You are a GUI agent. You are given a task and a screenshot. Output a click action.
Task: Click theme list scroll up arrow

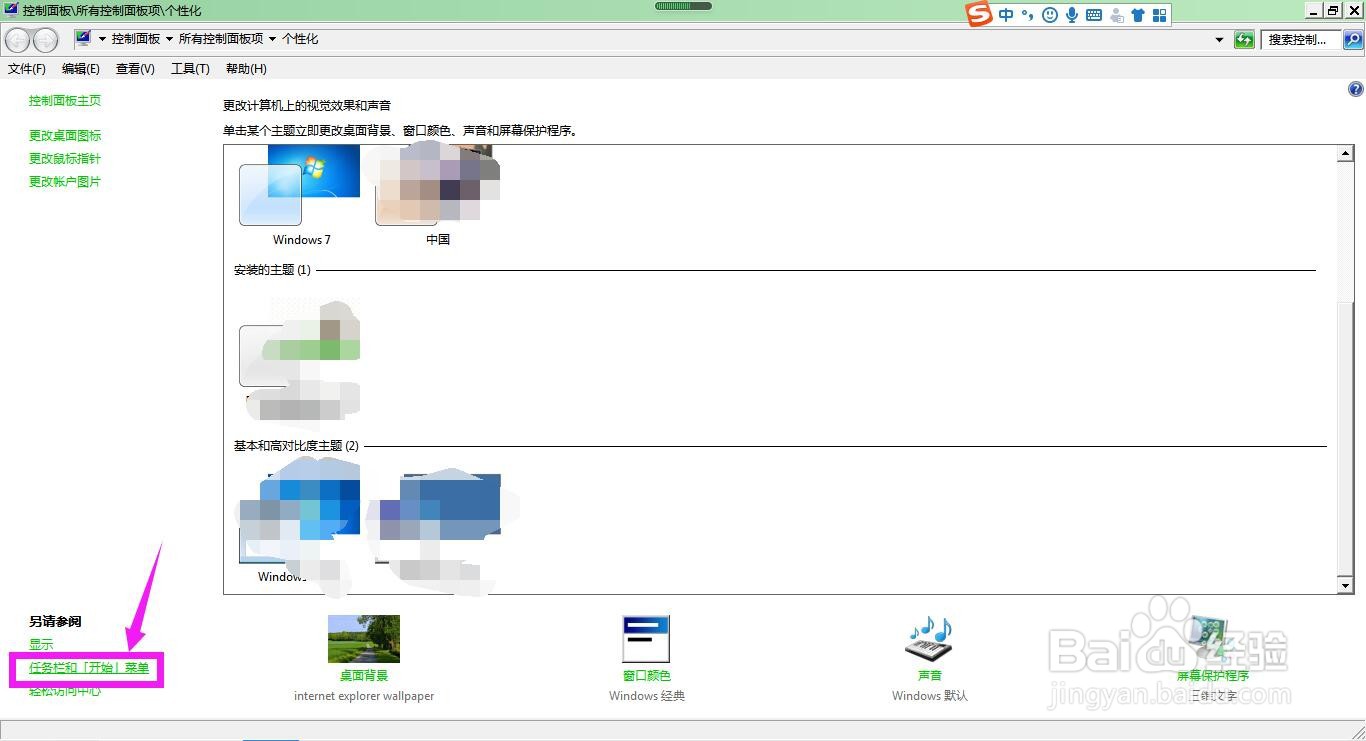click(1345, 154)
